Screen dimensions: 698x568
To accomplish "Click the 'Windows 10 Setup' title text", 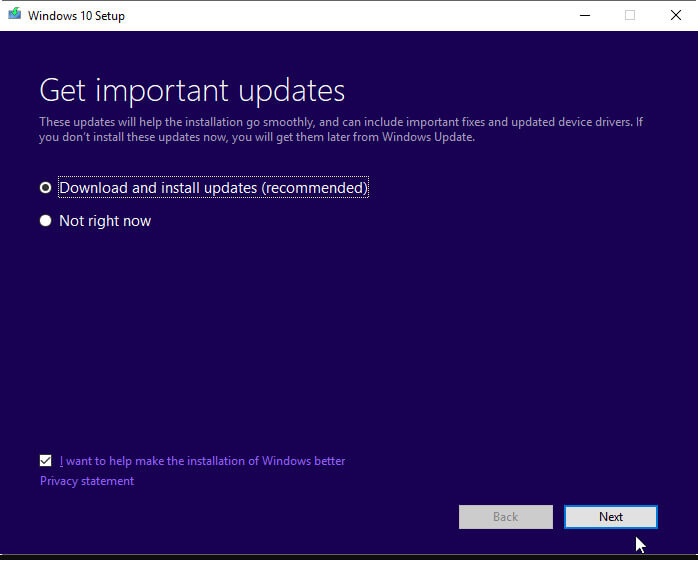I will point(76,16).
